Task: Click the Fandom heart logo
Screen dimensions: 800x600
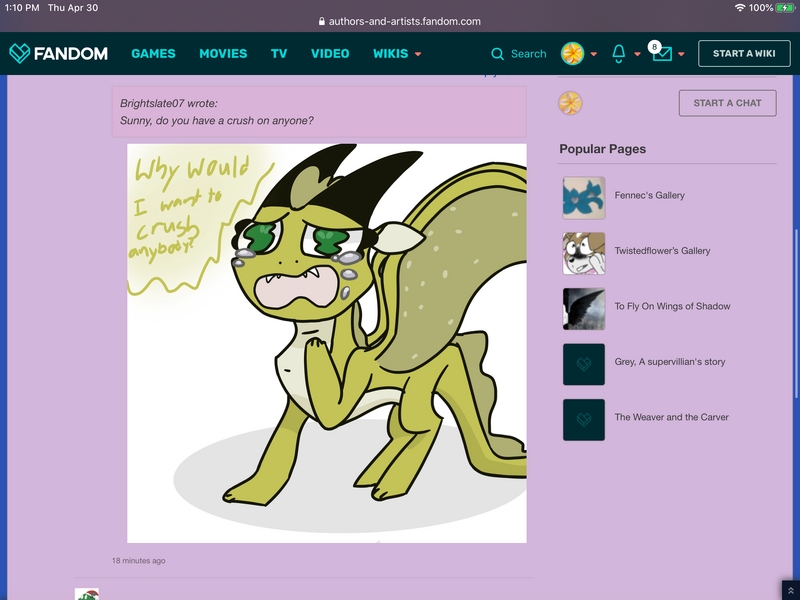Action: 20,54
